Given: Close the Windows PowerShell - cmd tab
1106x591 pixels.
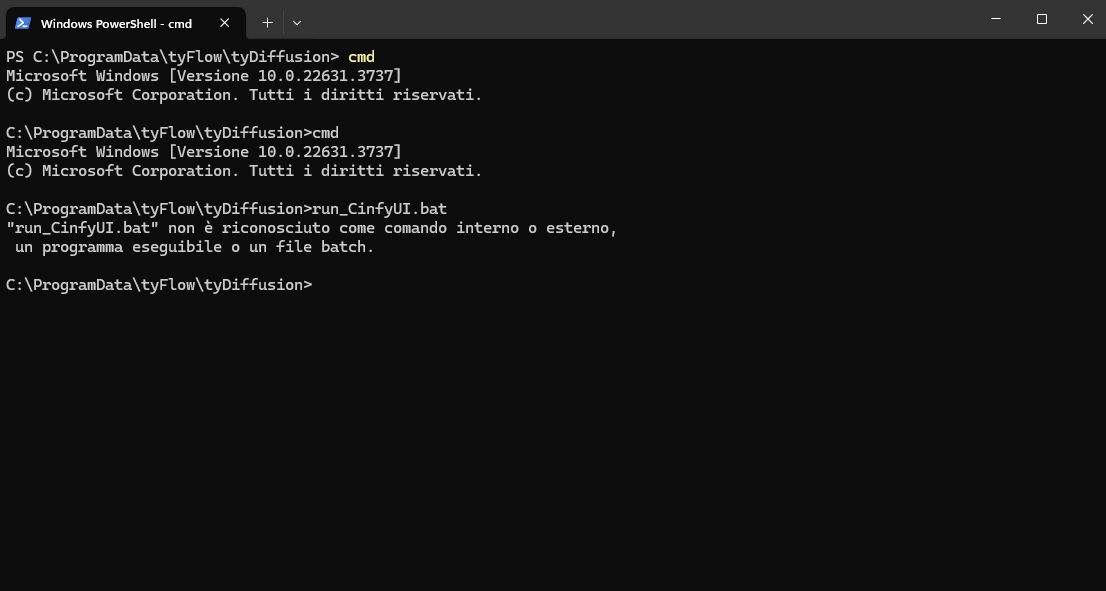Looking at the screenshot, I should [225, 23].
